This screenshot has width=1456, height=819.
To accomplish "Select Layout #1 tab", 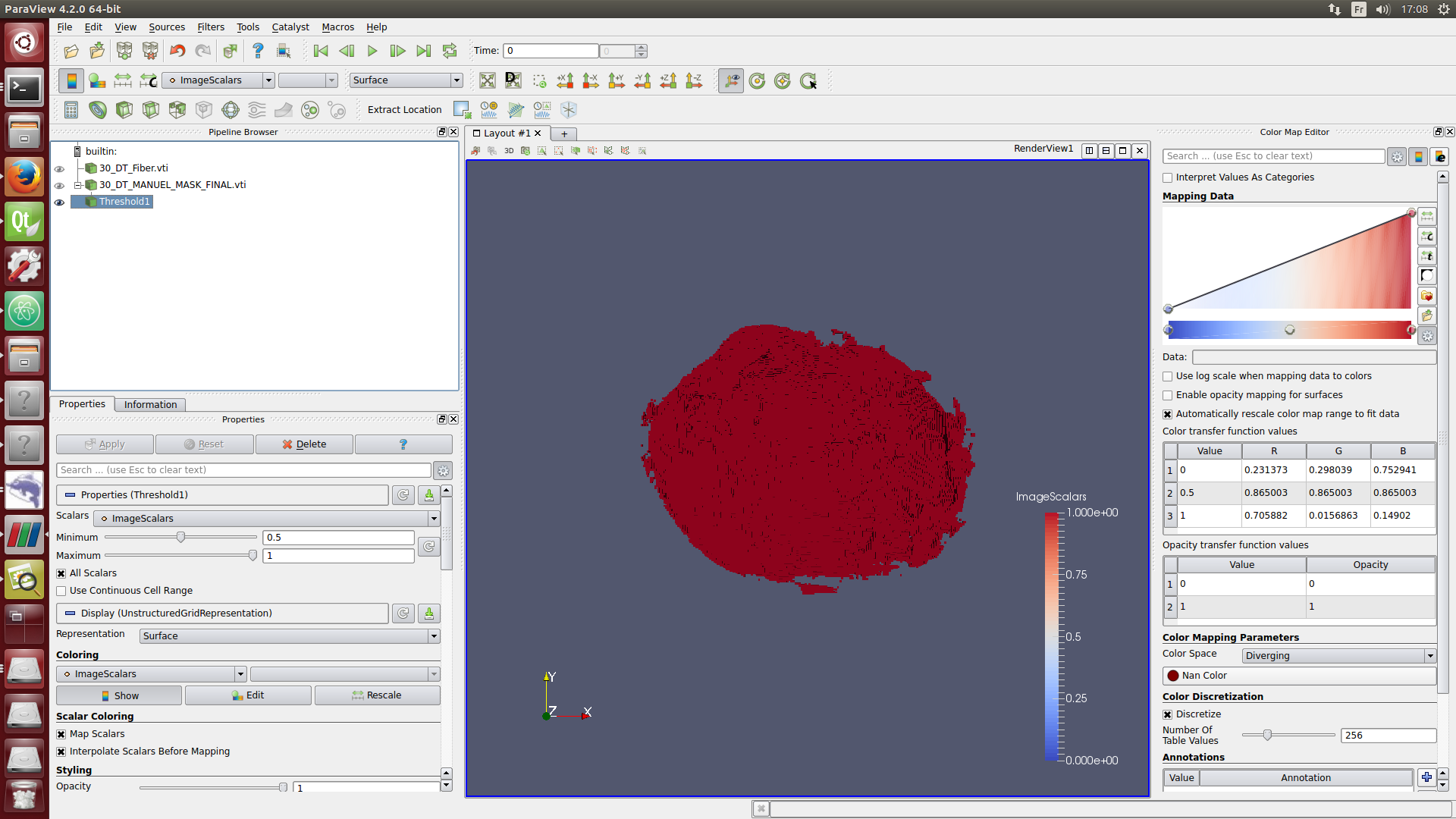I will 507,133.
